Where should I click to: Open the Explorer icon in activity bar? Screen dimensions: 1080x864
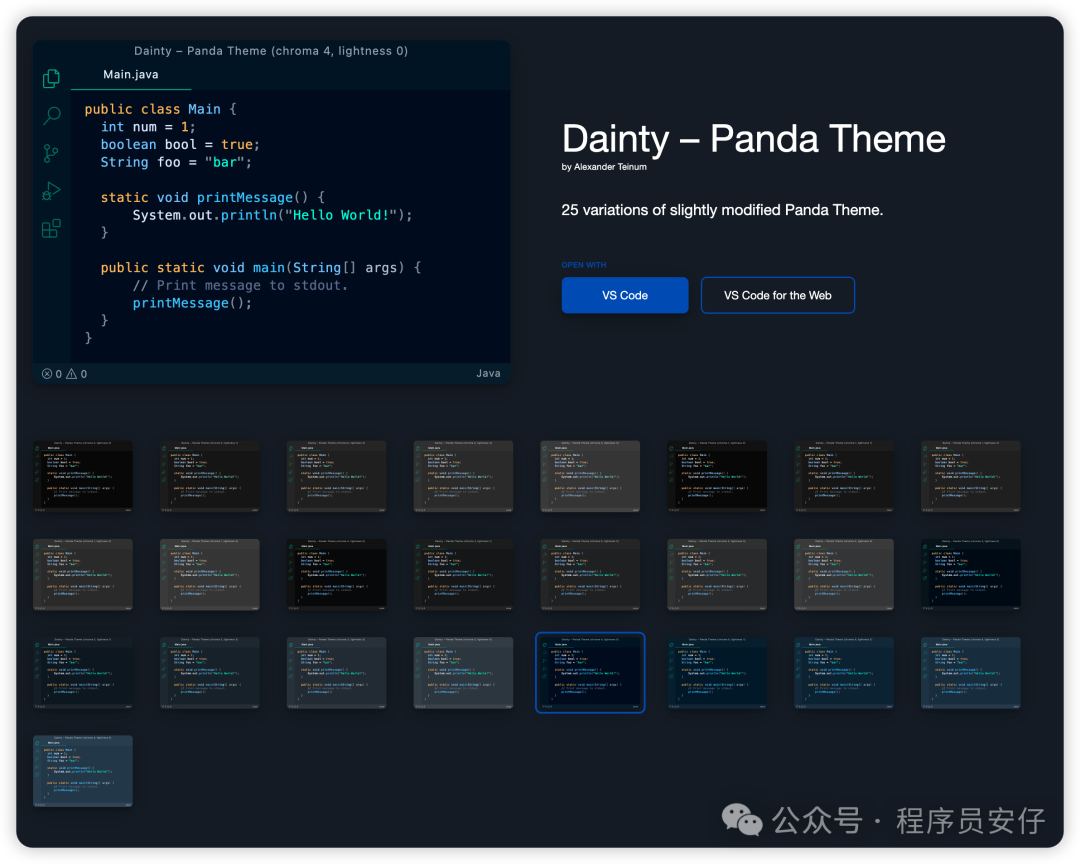[x=51, y=78]
